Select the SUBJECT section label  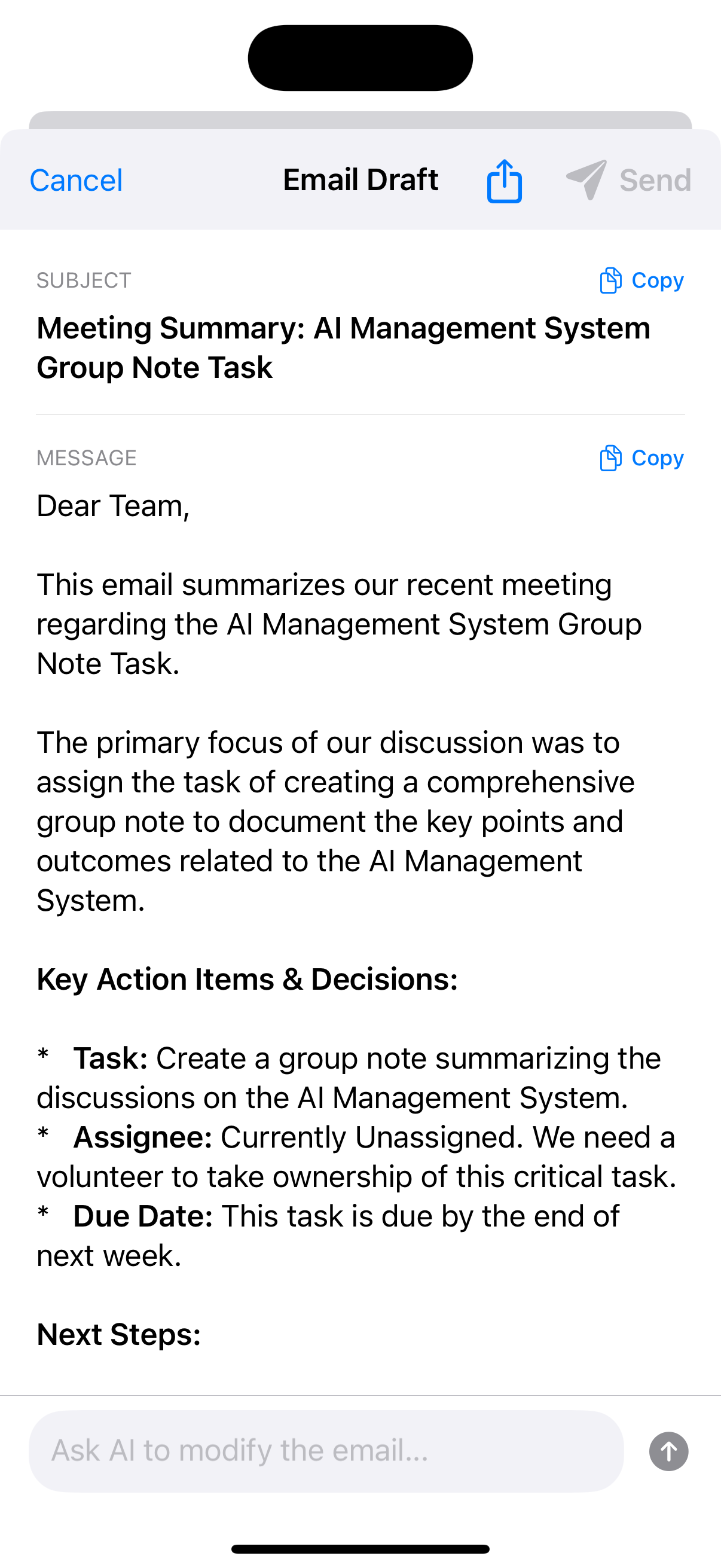coord(83,279)
